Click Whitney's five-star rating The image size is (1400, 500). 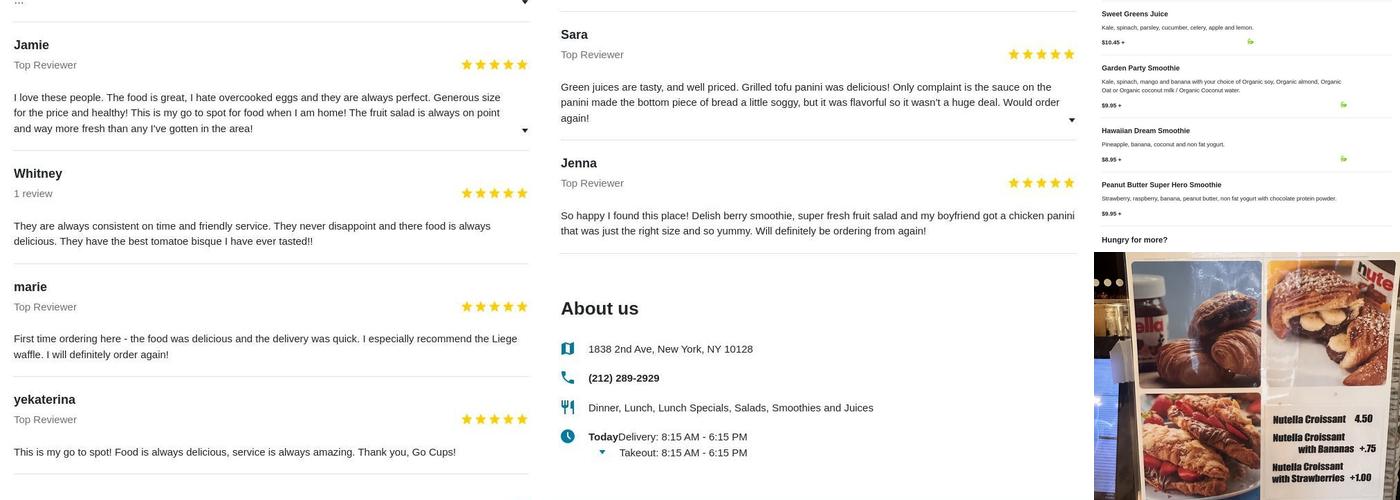(494, 193)
